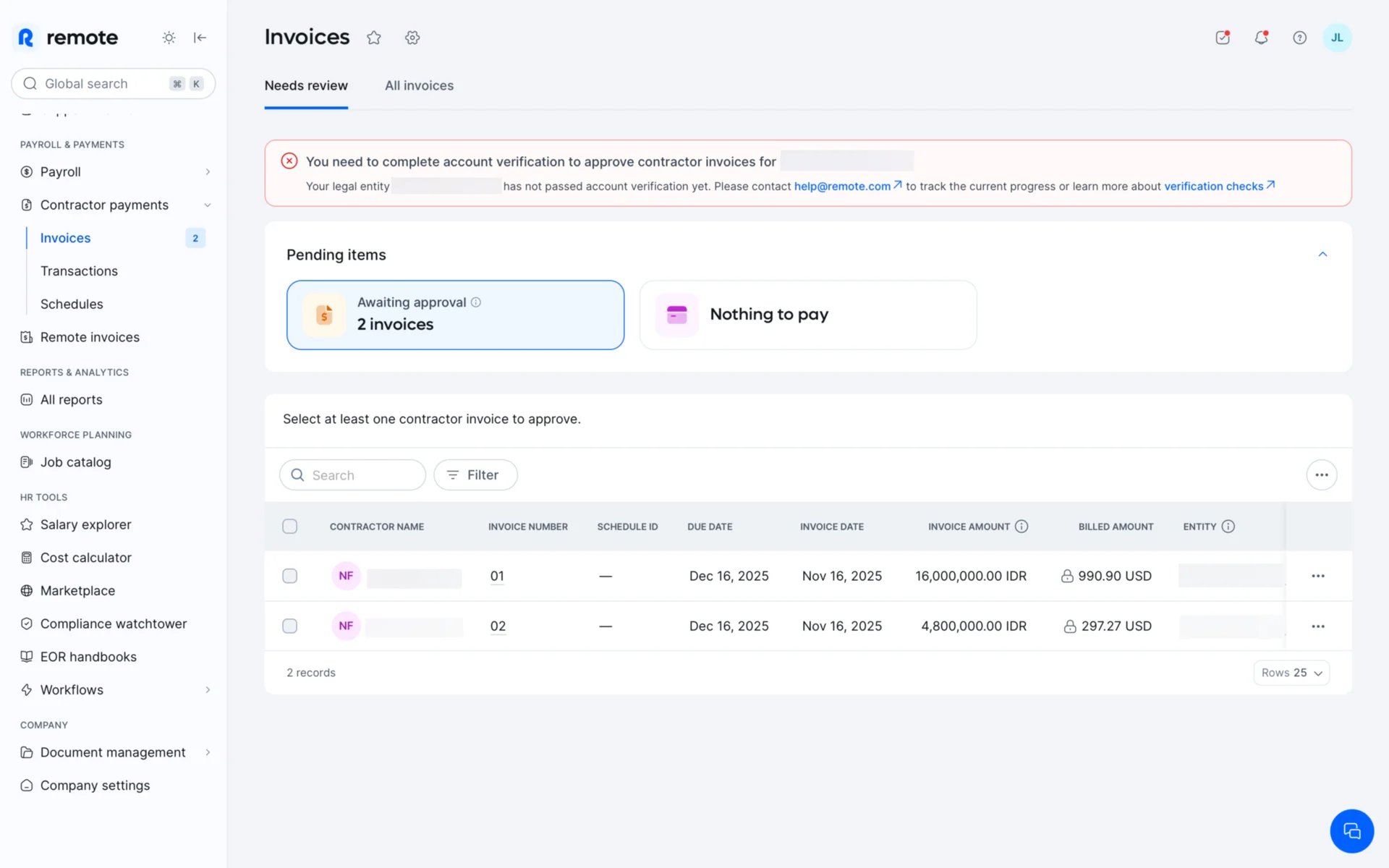Open Transactions in the sidebar
The image size is (1389, 868).
coord(79,271)
